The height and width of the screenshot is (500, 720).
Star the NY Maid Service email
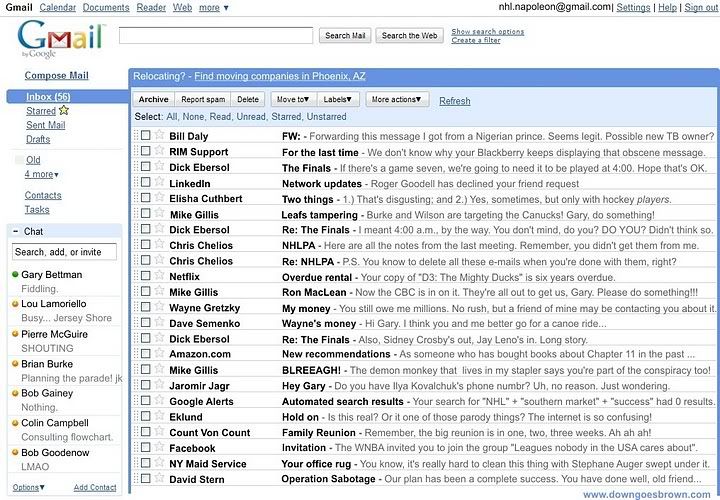(x=159, y=462)
